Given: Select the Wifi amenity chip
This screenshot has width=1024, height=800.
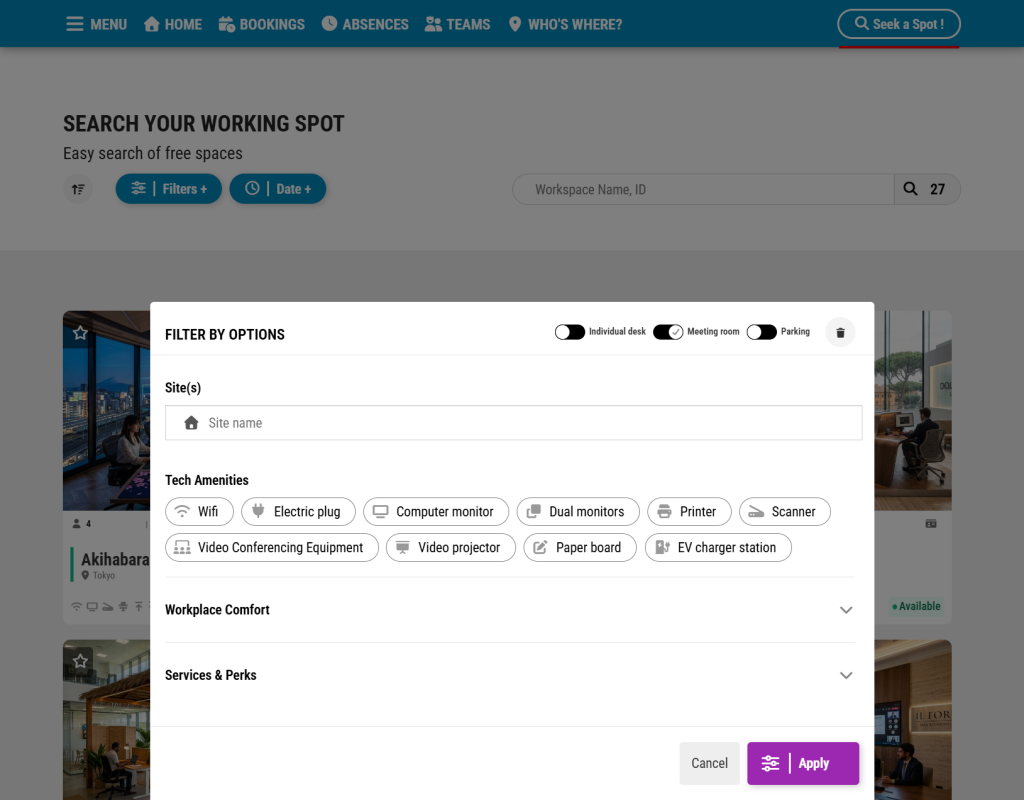Looking at the screenshot, I should point(199,511).
